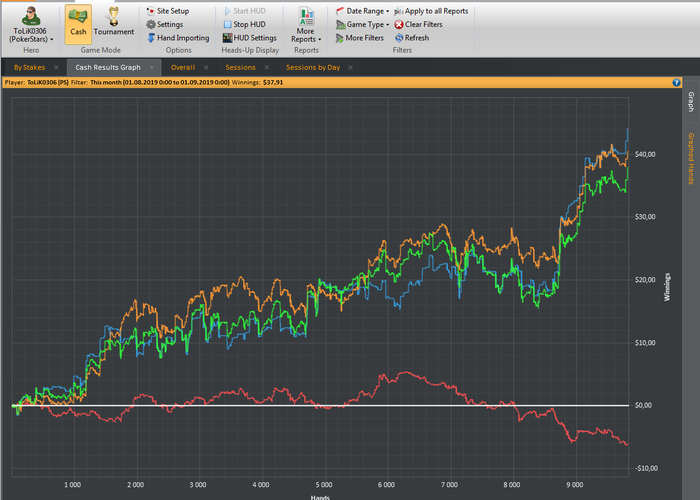
Task: Open the Graphed Hands side panel
Action: pyautogui.click(x=690, y=159)
